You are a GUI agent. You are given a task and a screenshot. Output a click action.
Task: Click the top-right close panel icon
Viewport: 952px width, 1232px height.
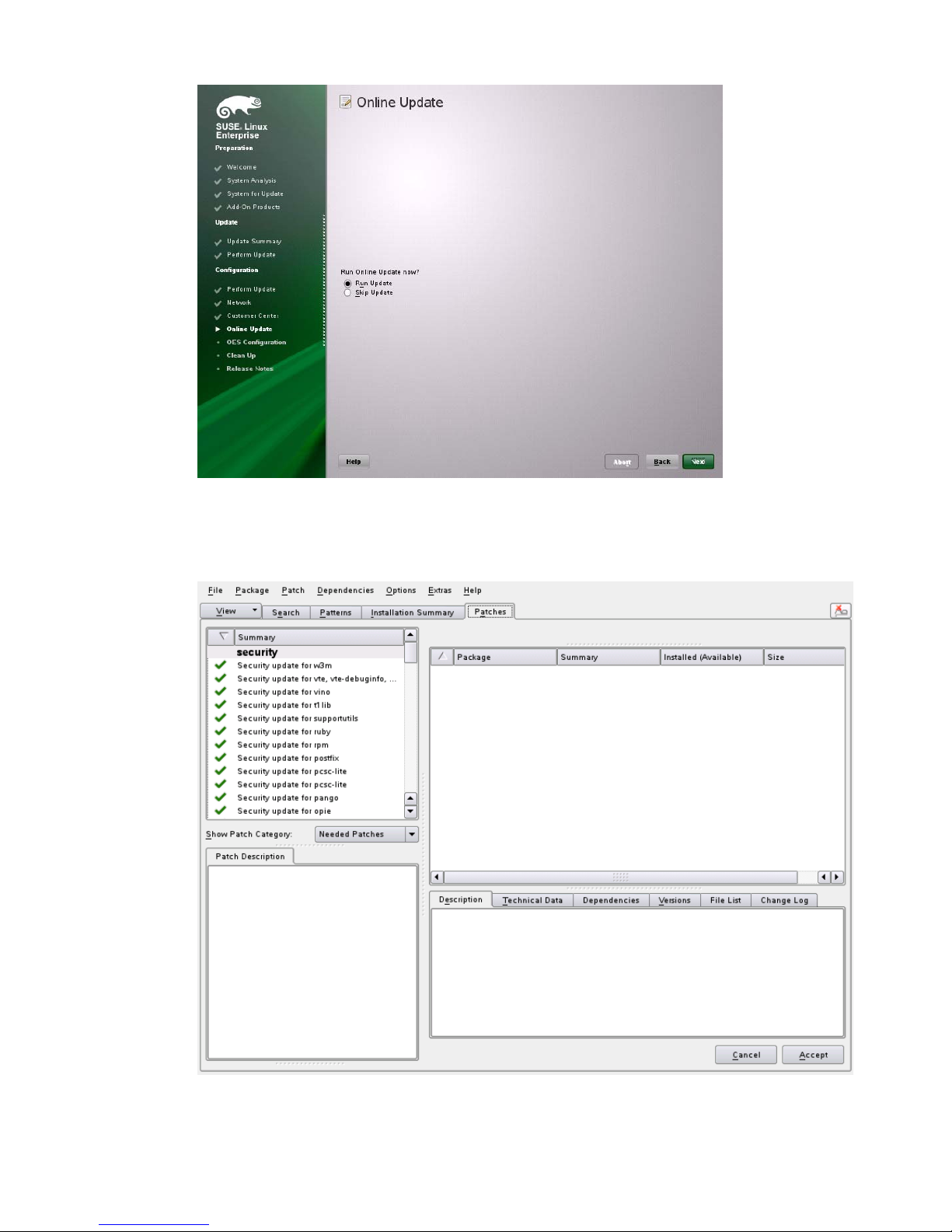840,611
